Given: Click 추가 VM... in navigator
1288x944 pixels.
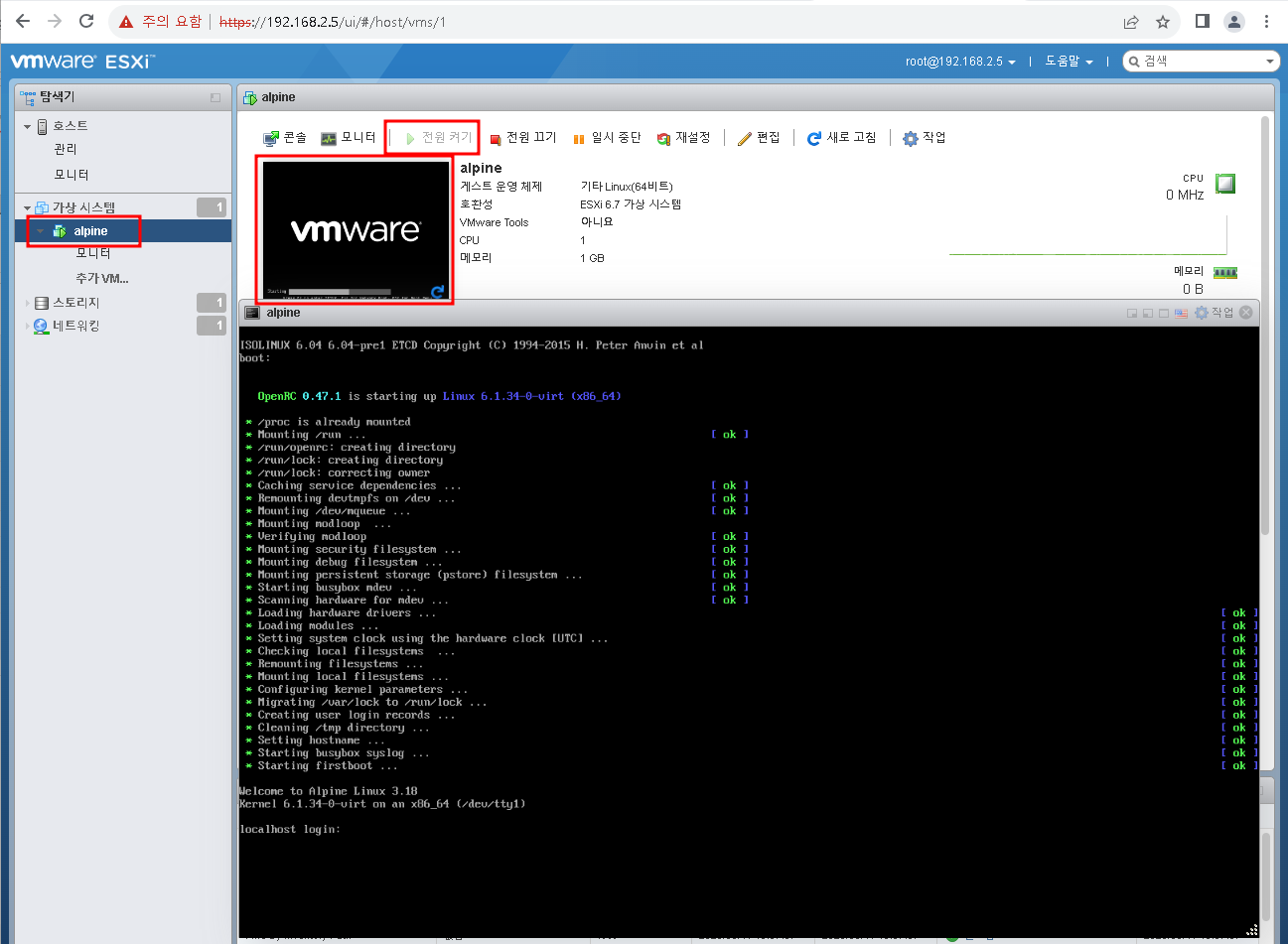Looking at the screenshot, I should coord(102,279).
